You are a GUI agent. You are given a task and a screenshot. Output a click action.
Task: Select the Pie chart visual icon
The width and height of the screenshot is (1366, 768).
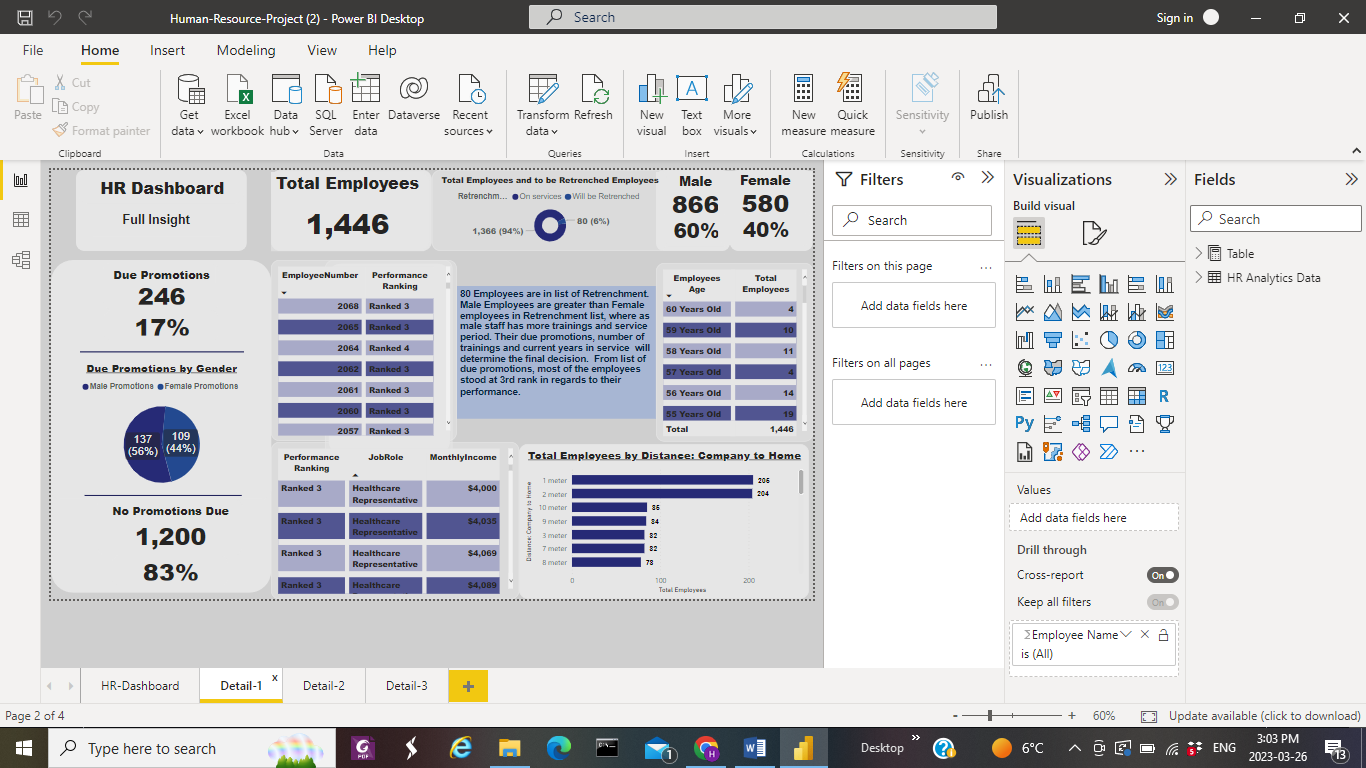(1109, 339)
